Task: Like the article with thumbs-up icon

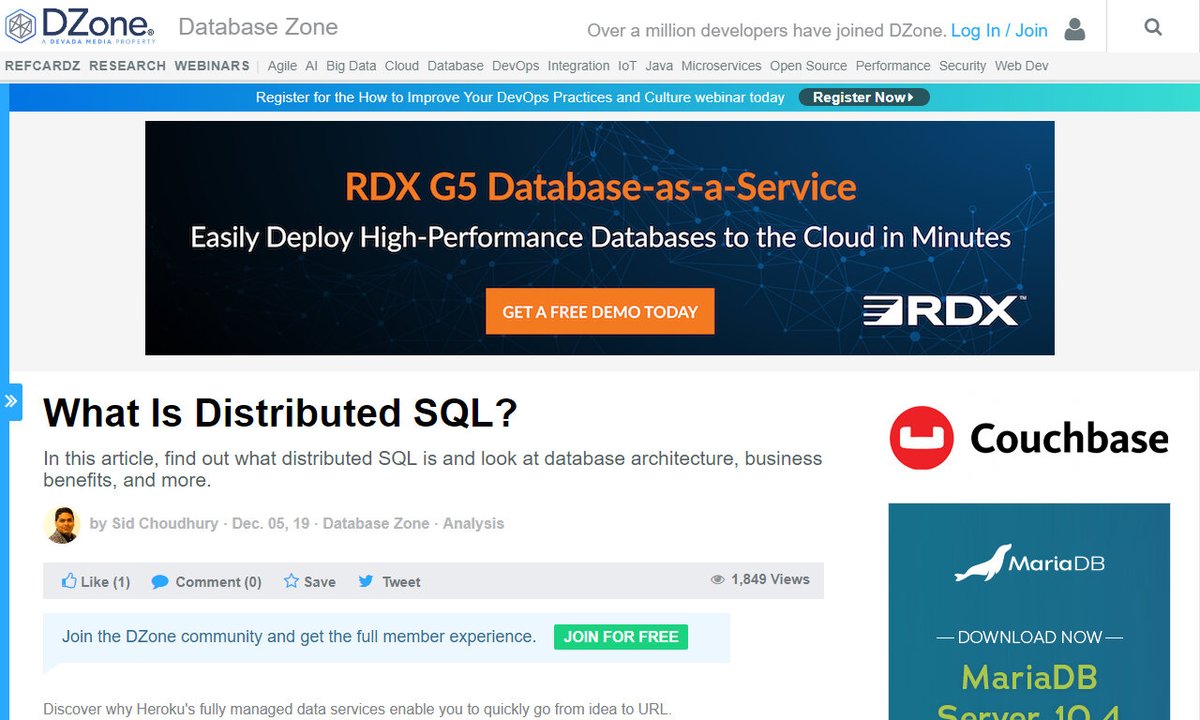Action: click(x=69, y=581)
